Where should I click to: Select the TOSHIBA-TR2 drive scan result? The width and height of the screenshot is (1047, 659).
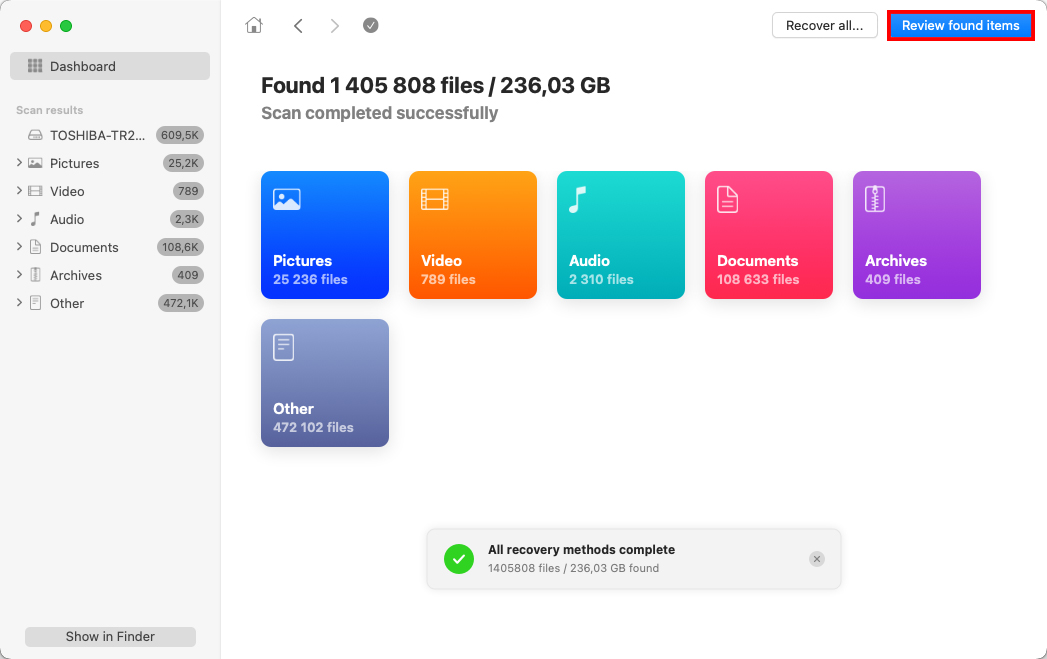(x=97, y=135)
